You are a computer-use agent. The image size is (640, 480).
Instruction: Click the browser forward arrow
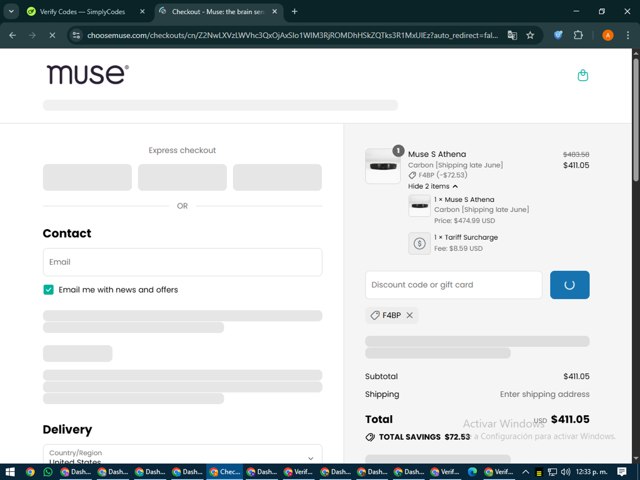pos(32,36)
